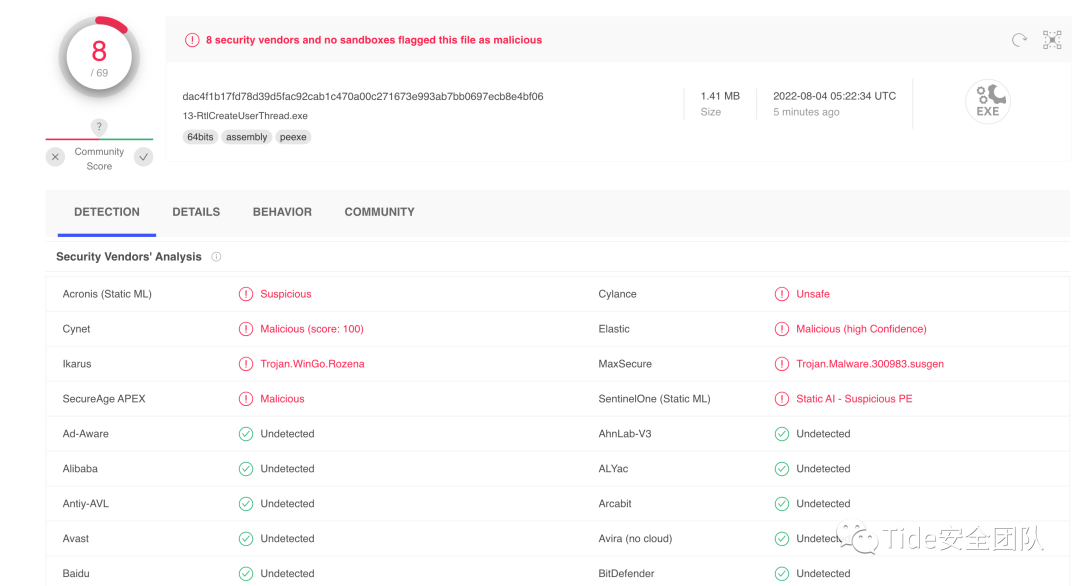The width and height of the screenshot is (1080, 586).
Task: Click the Suspicious result for Acronis
Action: 286,294
